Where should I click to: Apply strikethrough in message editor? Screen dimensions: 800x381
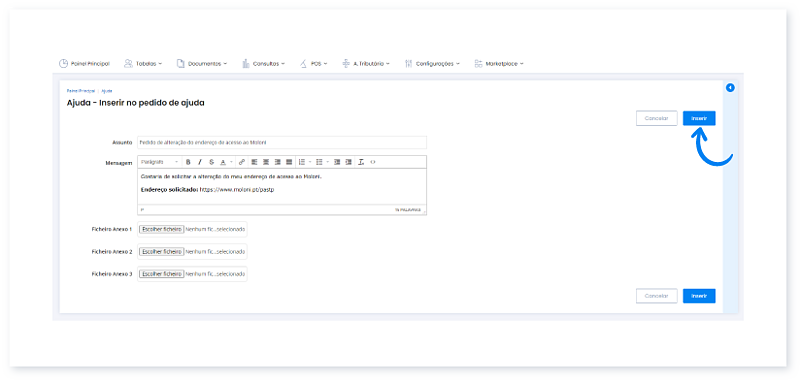pyautogui.click(x=211, y=162)
